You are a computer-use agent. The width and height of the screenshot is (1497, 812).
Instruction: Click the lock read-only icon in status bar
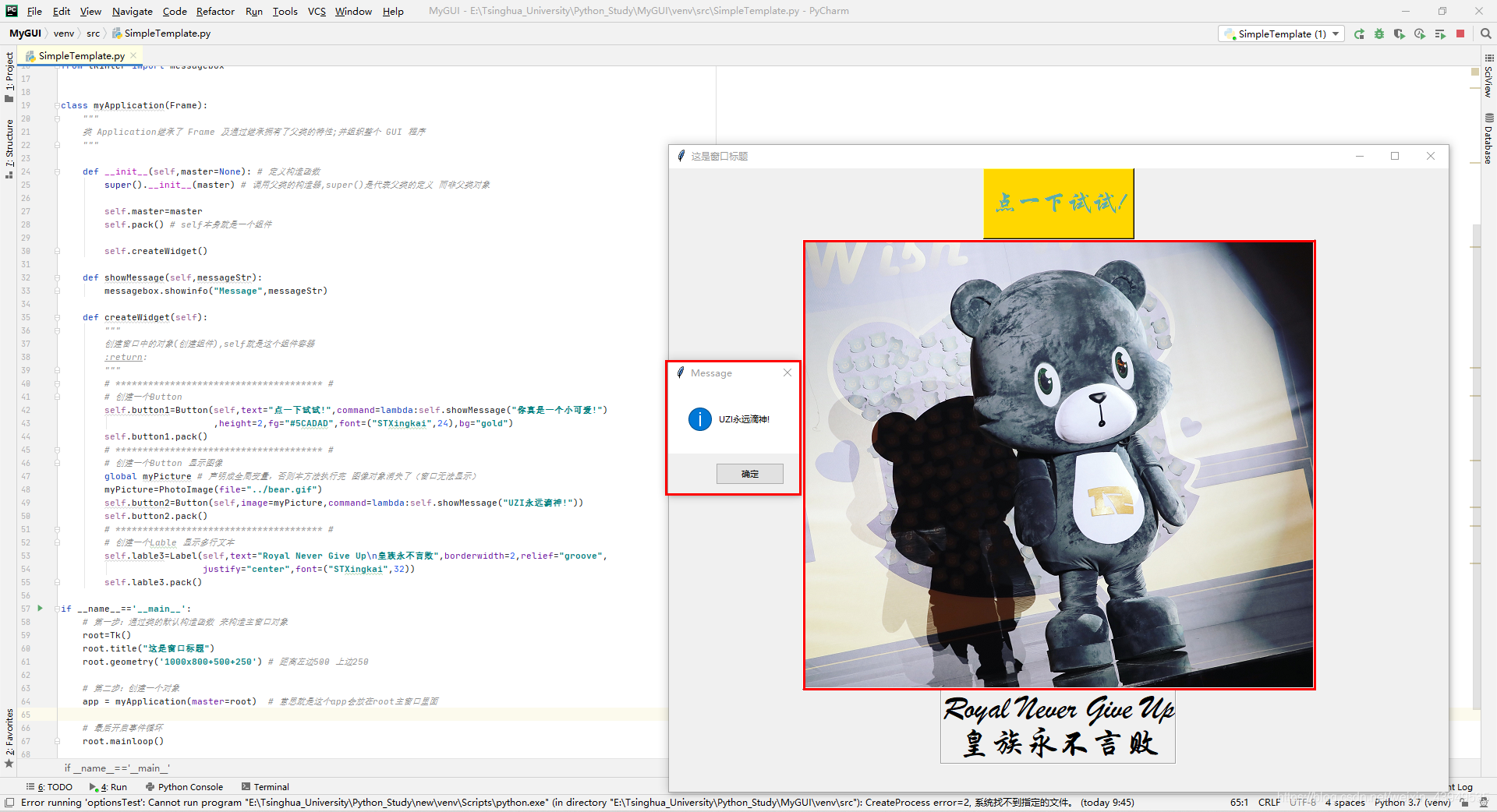click(x=1464, y=803)
